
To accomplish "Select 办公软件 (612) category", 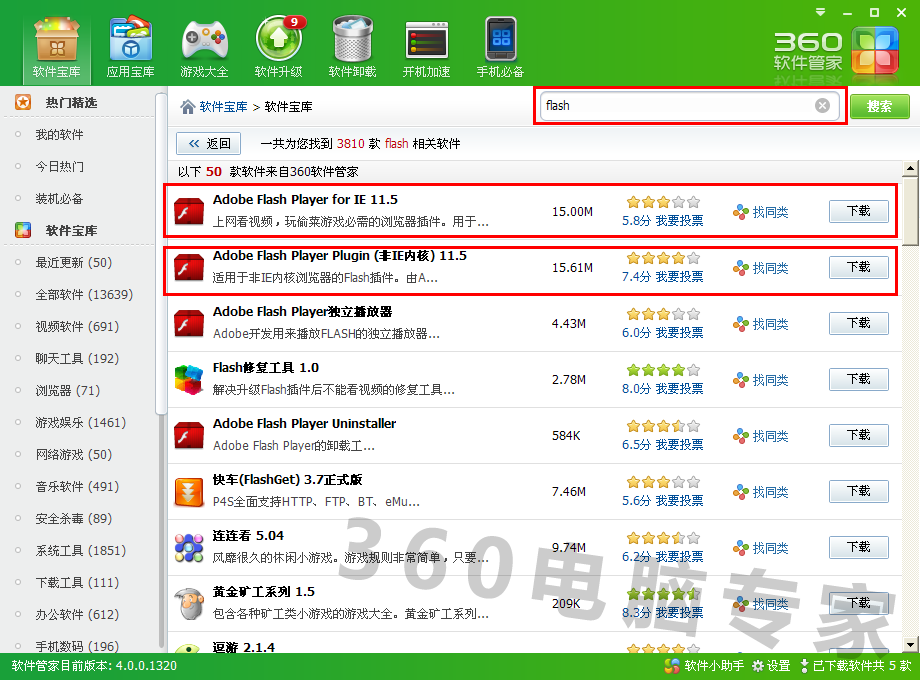I will pyautogui.click(x=77, y=614).
